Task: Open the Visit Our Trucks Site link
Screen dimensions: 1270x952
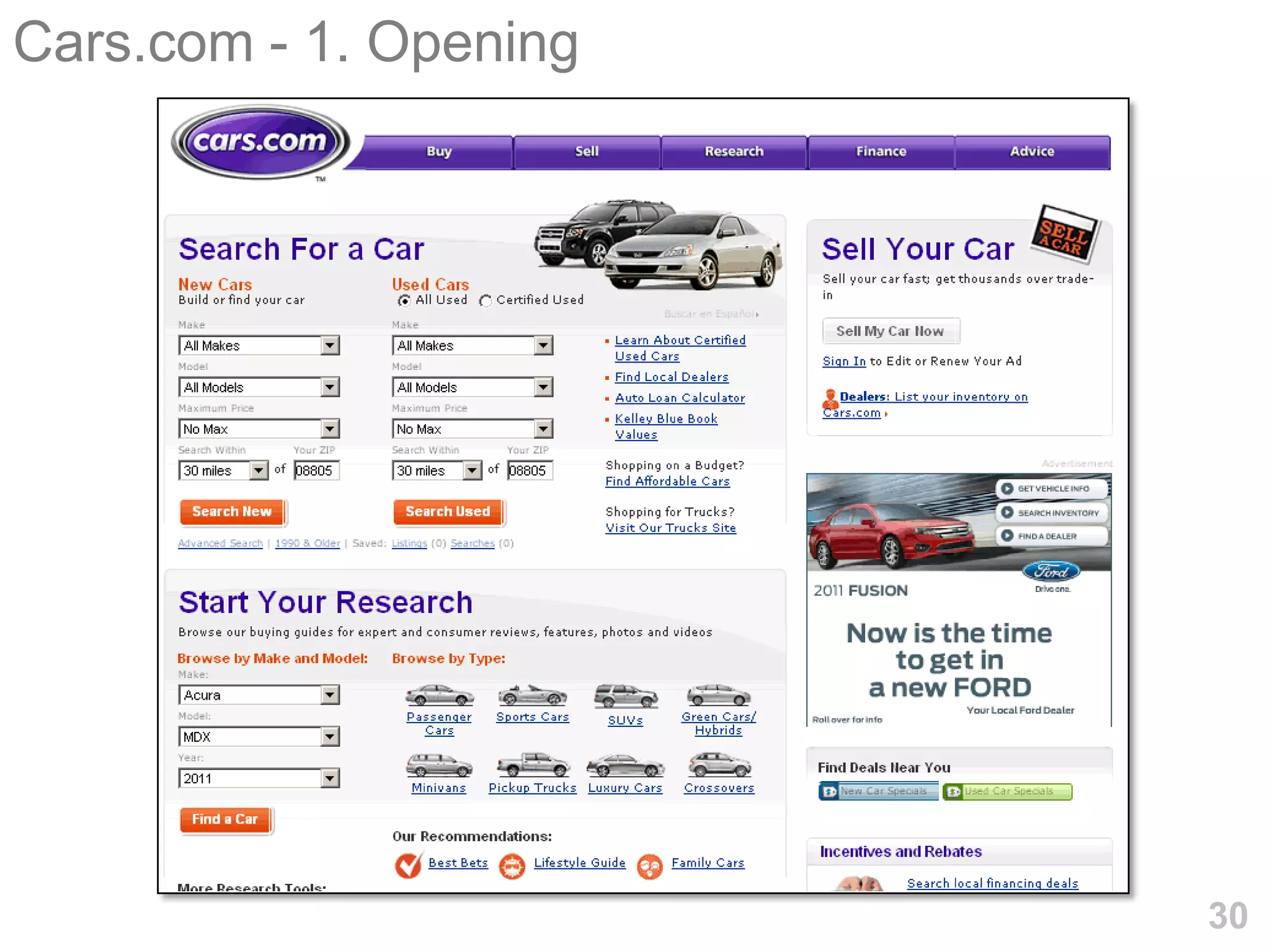Action: tap(670, 528)
